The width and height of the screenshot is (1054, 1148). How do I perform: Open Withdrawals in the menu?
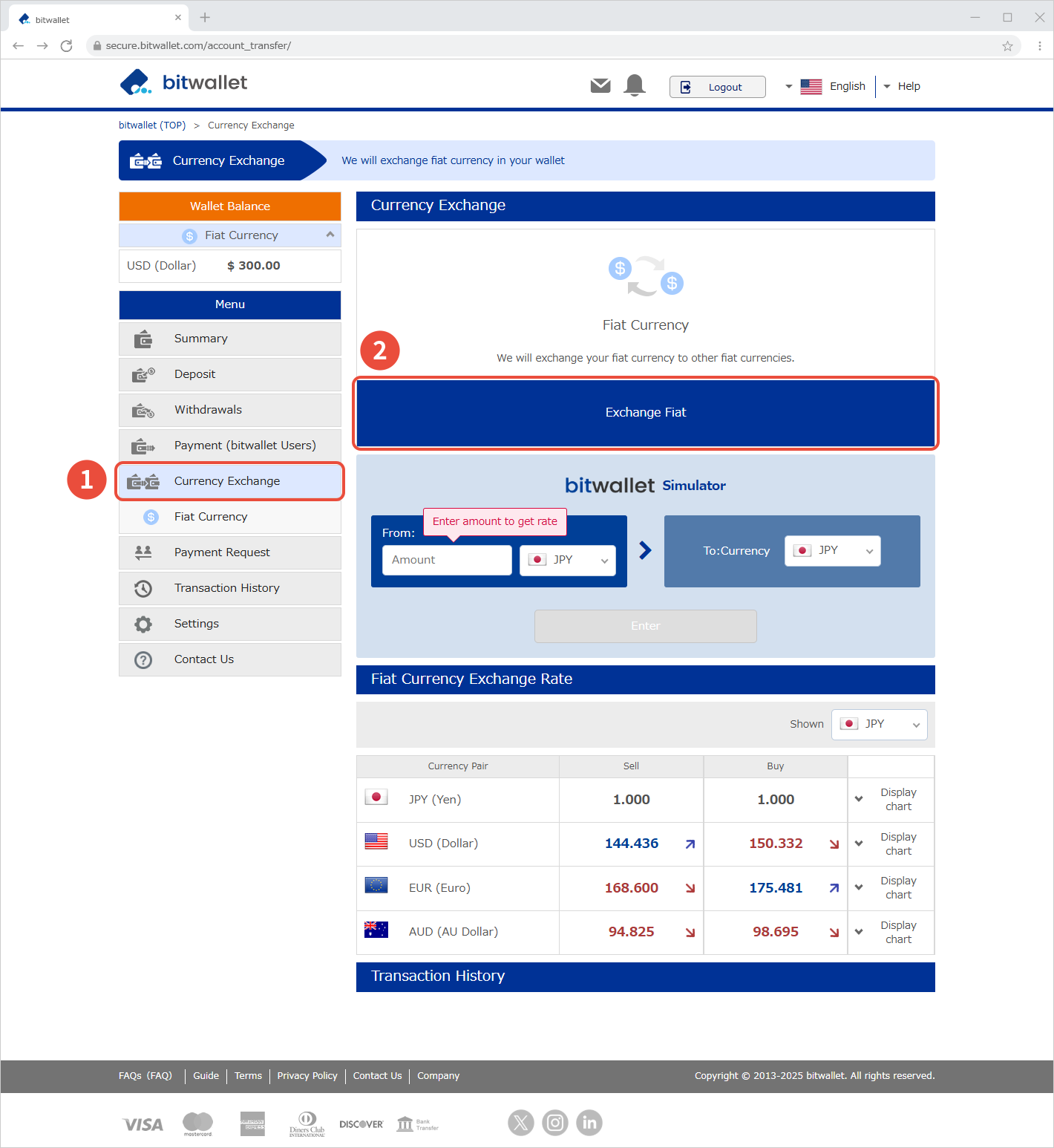coord(230,410)
